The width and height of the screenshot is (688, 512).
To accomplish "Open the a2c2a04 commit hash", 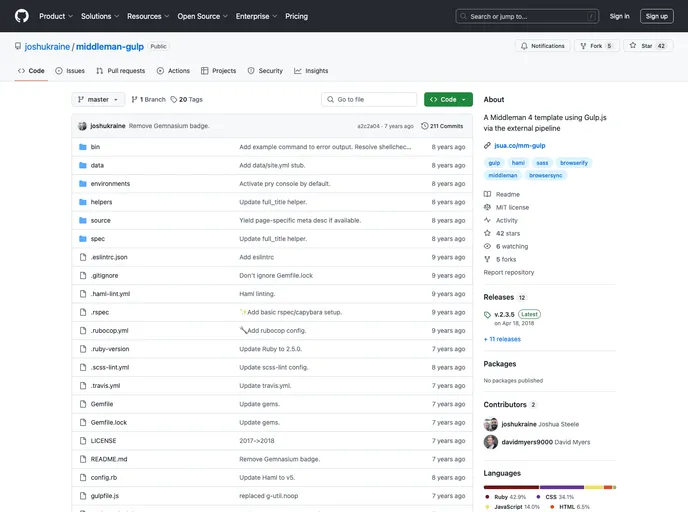I will click(368, 126).
